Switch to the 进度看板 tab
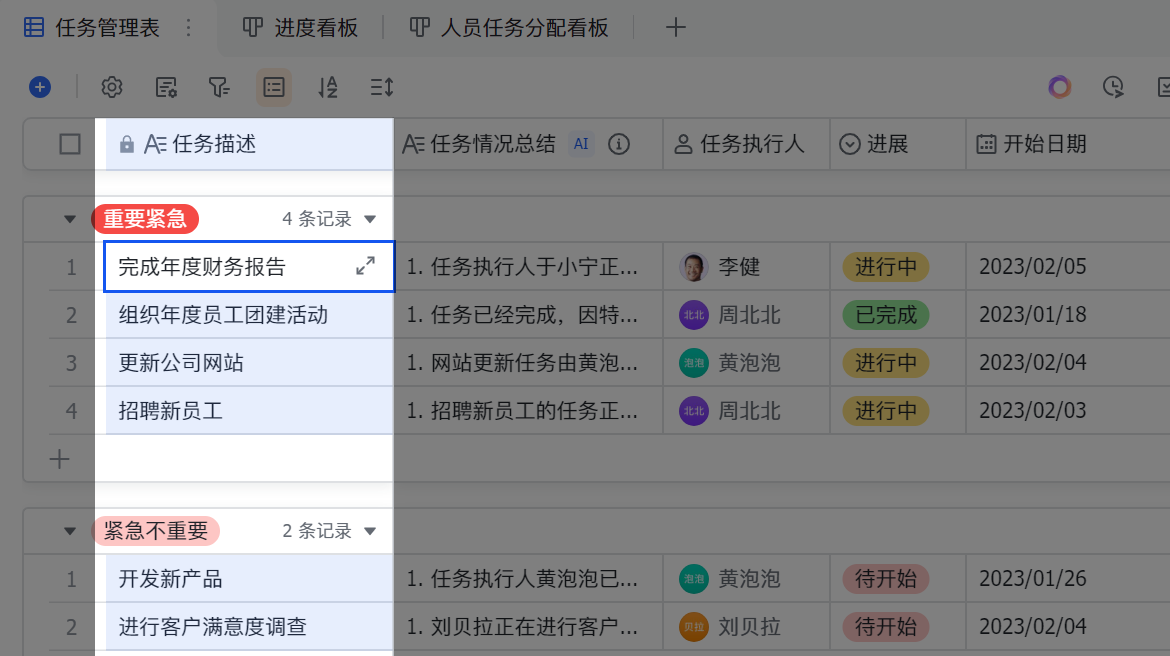 coord(301,28)
